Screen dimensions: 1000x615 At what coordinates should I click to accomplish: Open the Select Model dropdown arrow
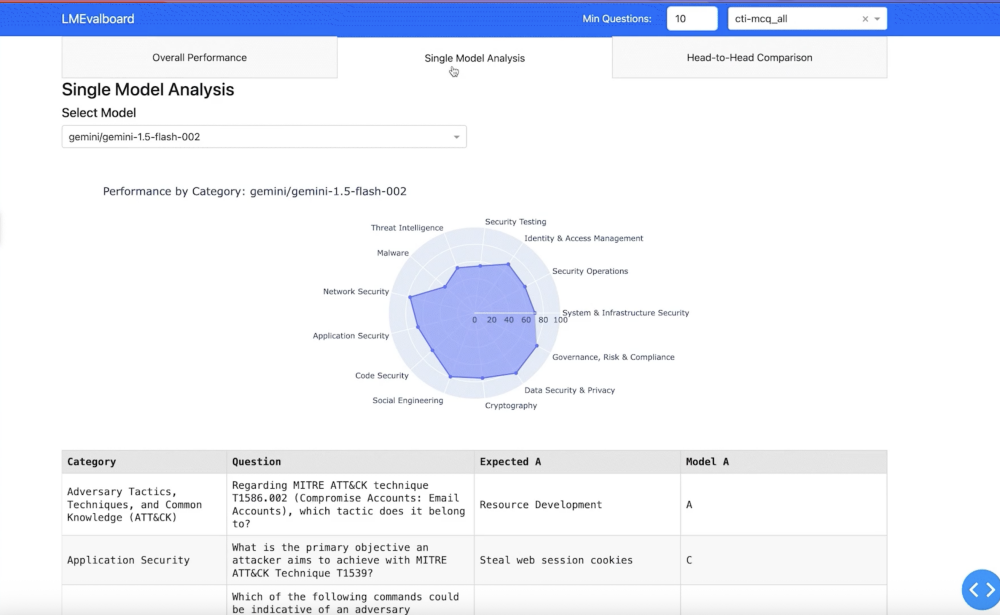[x=456, y=137]
